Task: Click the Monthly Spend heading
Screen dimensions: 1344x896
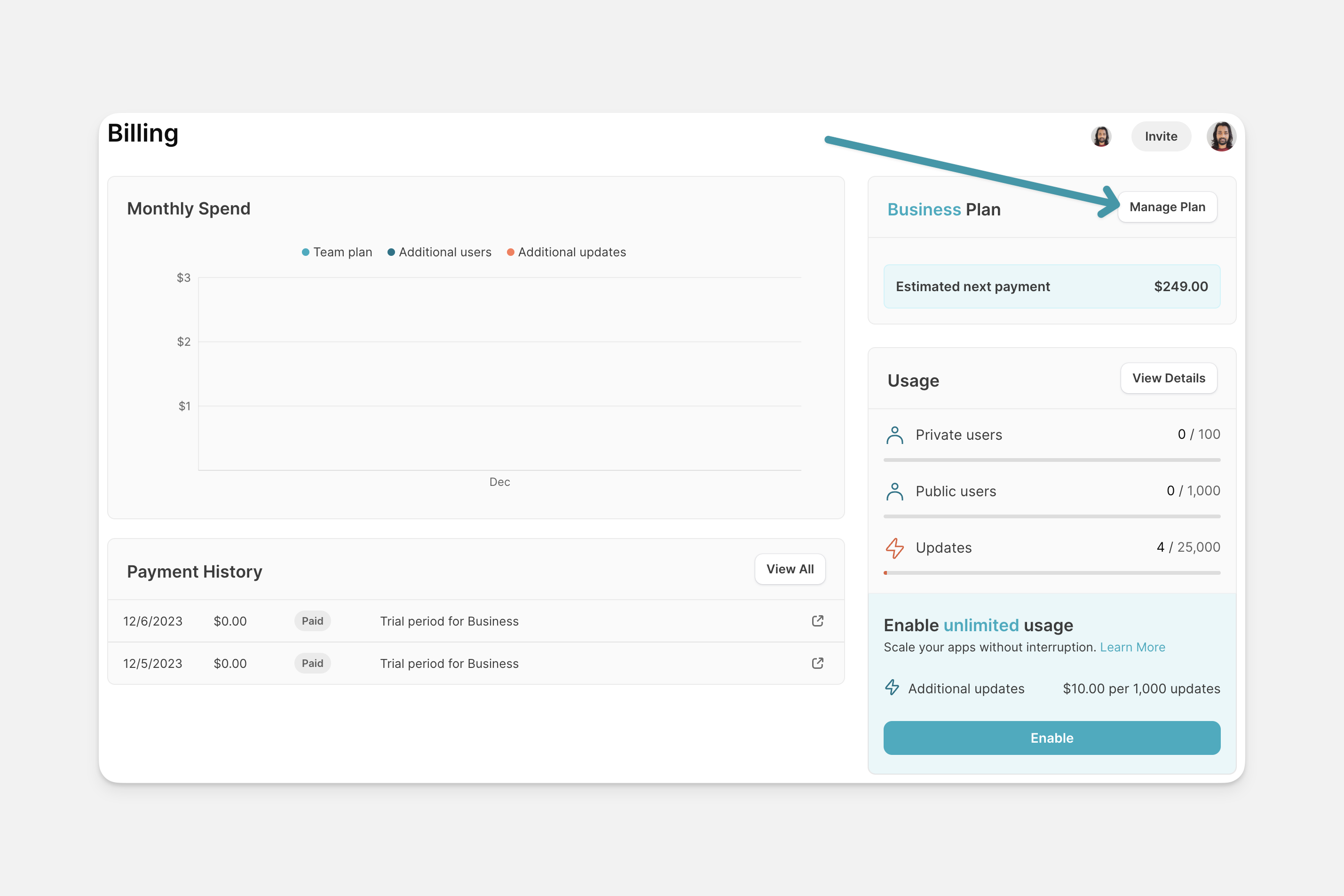Action: (189, 208)
